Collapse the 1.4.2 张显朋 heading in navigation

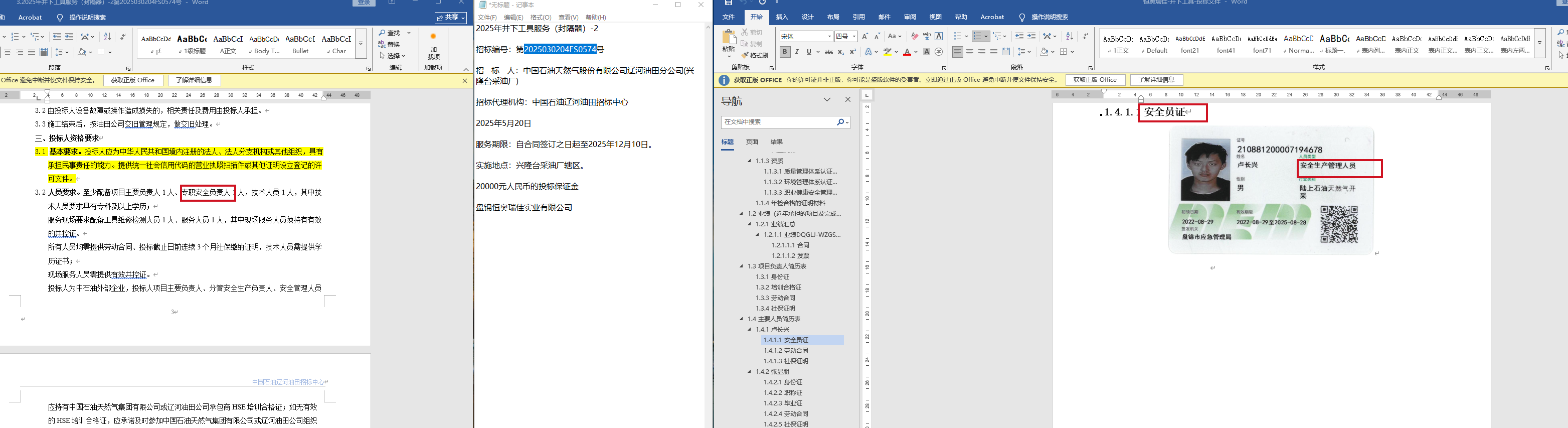(x=750, y=371)
